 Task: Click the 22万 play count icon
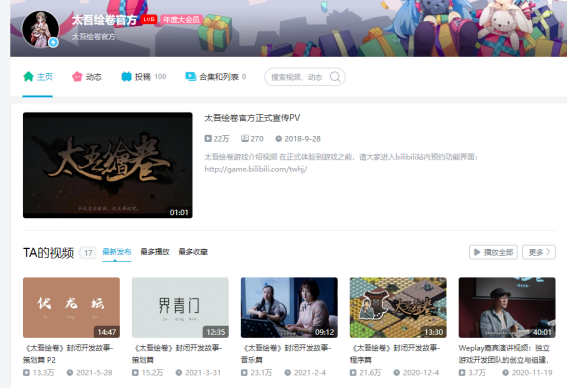click(x=208, y=138)
